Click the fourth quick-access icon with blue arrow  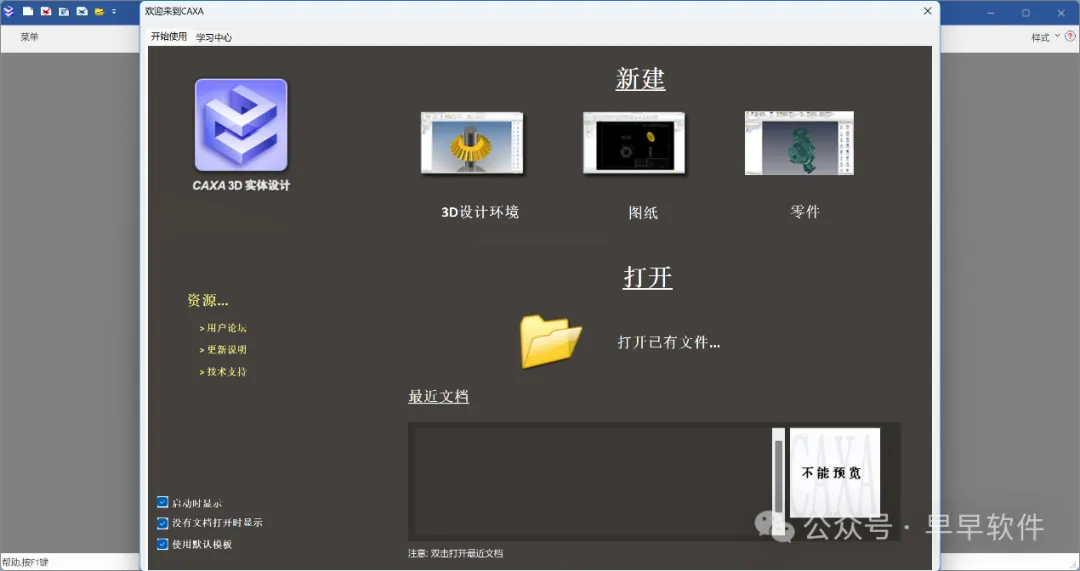81,11
